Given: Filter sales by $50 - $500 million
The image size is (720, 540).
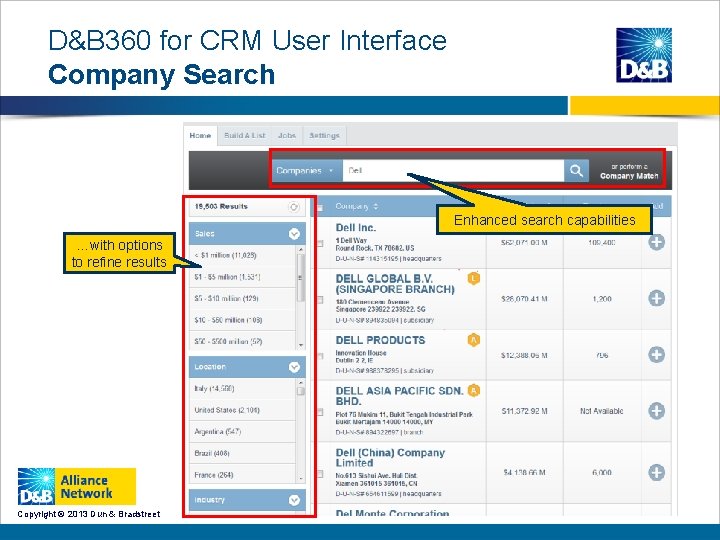Looking at the screenshot, I should pyautogui.click(x=242, y=341).
